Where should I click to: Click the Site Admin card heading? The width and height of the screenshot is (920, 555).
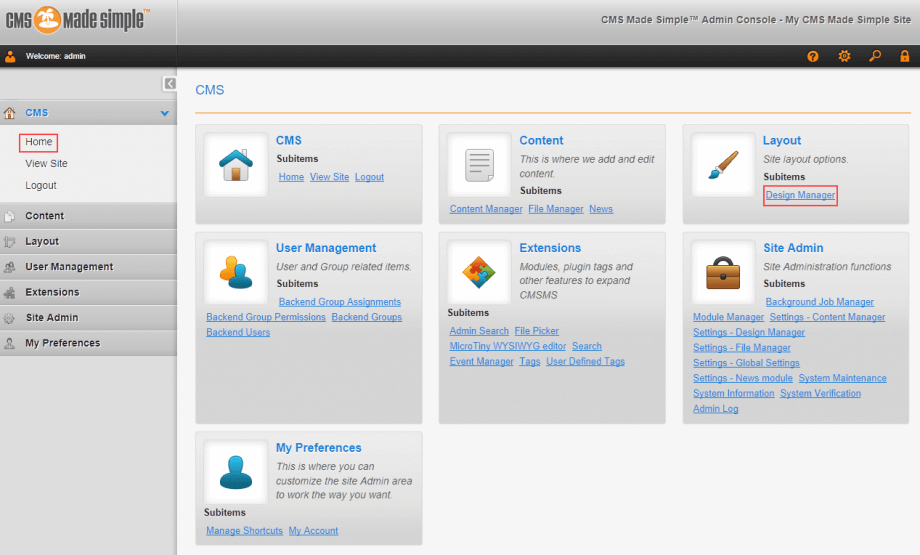(x=793, y=248)
